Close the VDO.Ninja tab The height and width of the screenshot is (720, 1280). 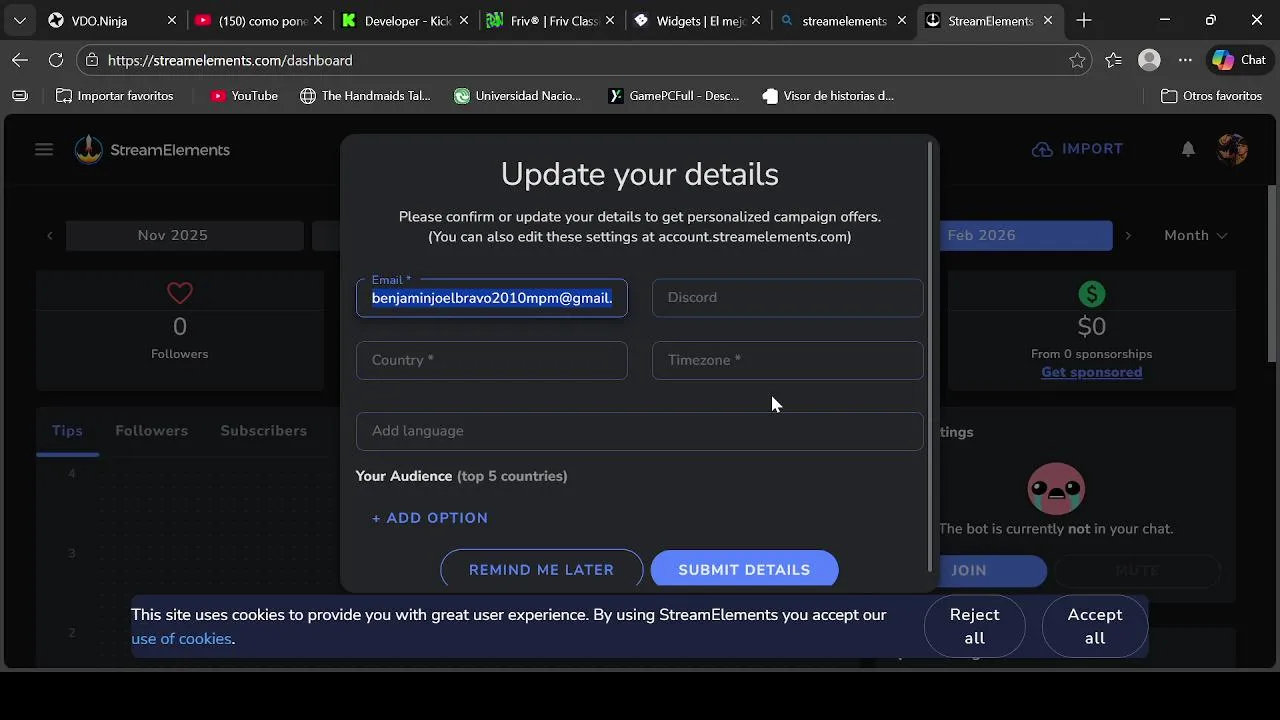tap(172, 20)
